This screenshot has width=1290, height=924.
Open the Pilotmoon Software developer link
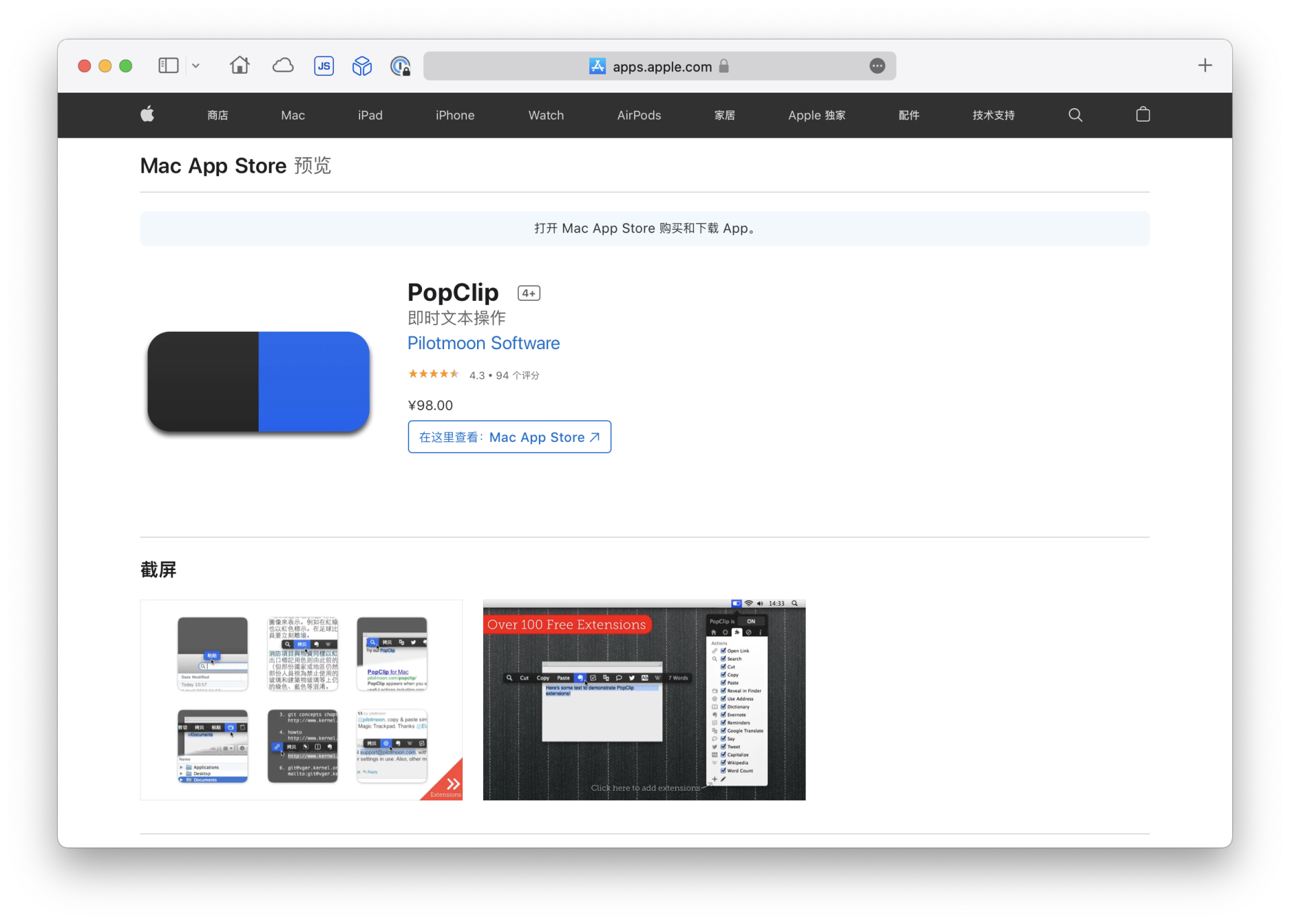(x=484, y=343)
